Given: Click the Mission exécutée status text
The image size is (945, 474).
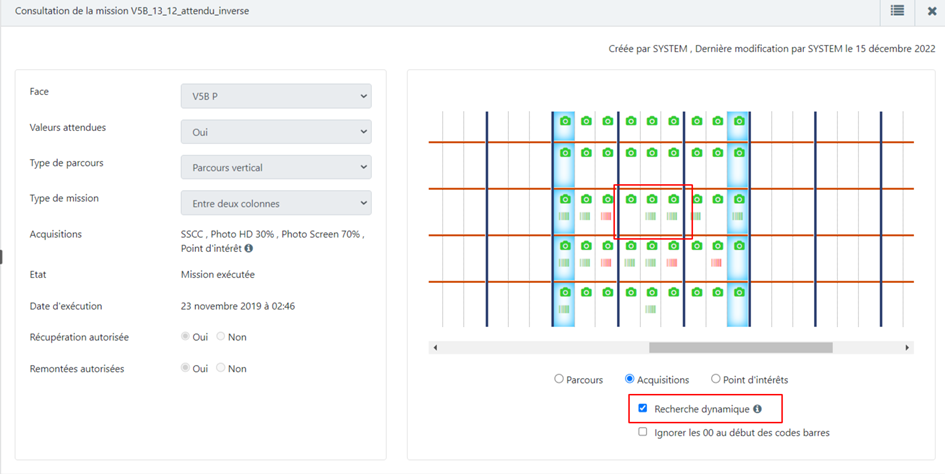Looking at the screenshot, I should pos(218,274).
